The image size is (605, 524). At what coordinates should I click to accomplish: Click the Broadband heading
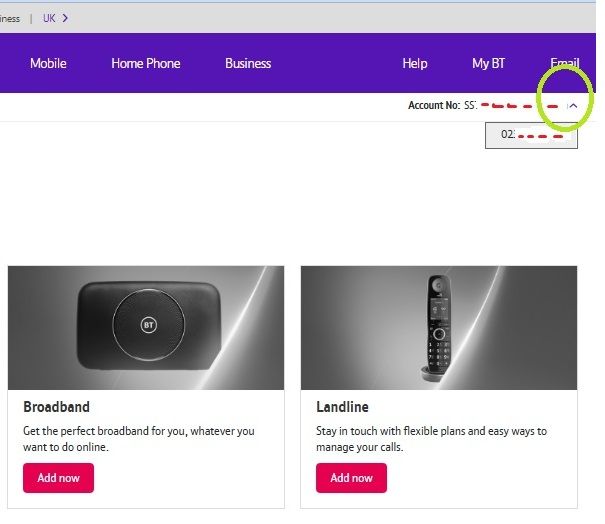pyautogui.click(x=56, y=407)
